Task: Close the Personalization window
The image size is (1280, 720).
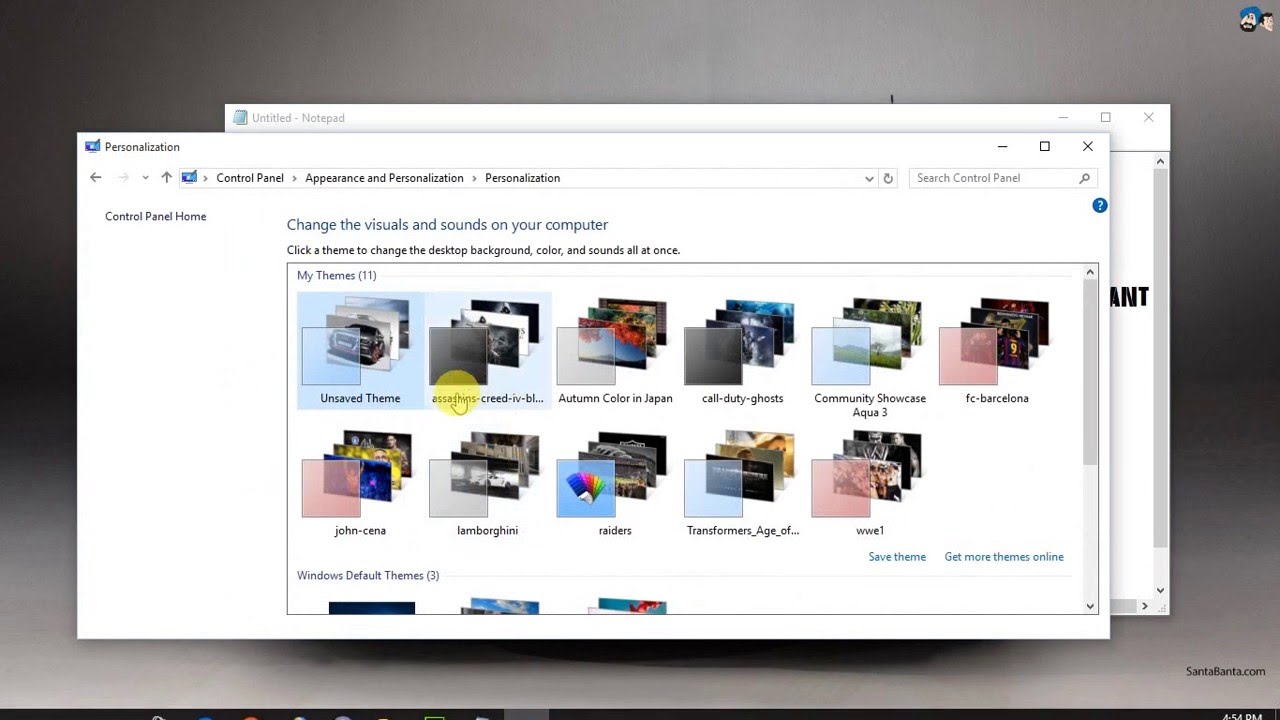Action: pos(1088,146)
